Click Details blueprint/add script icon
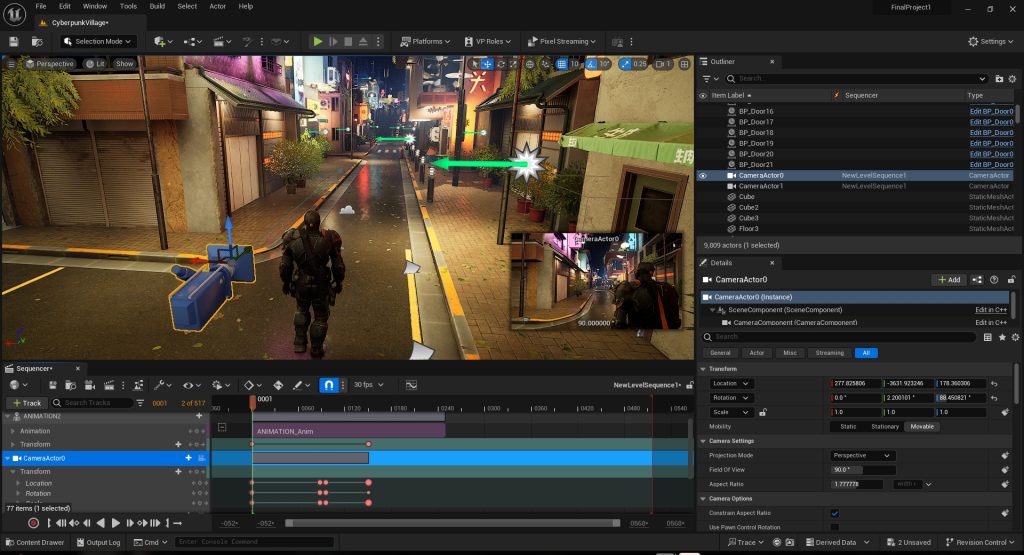Image resolution: width=1024 pixels, height=555 pixels. point(977,279)
